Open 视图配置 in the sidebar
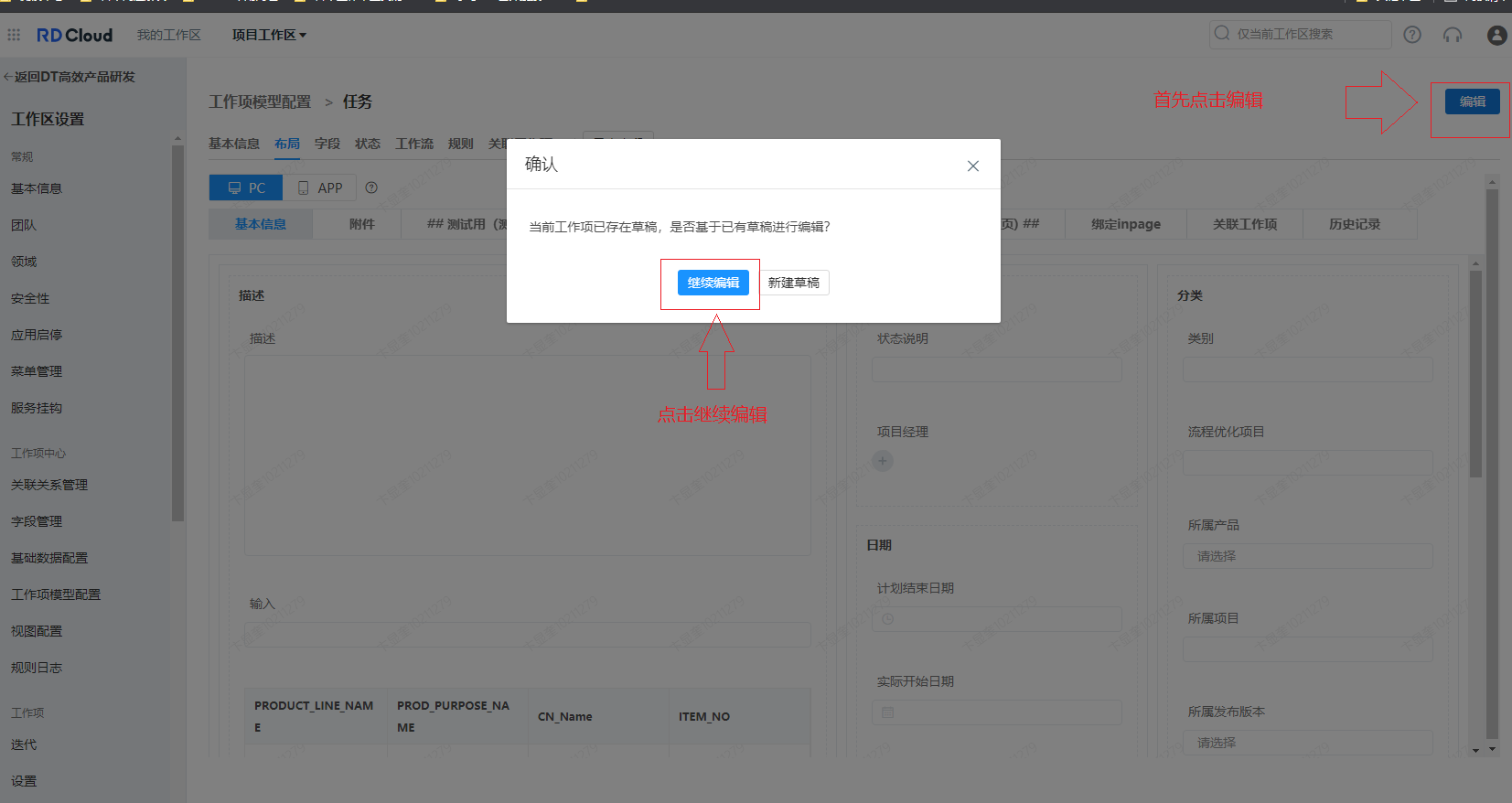This screenshot has height=803, width=1512. (37, 631)
